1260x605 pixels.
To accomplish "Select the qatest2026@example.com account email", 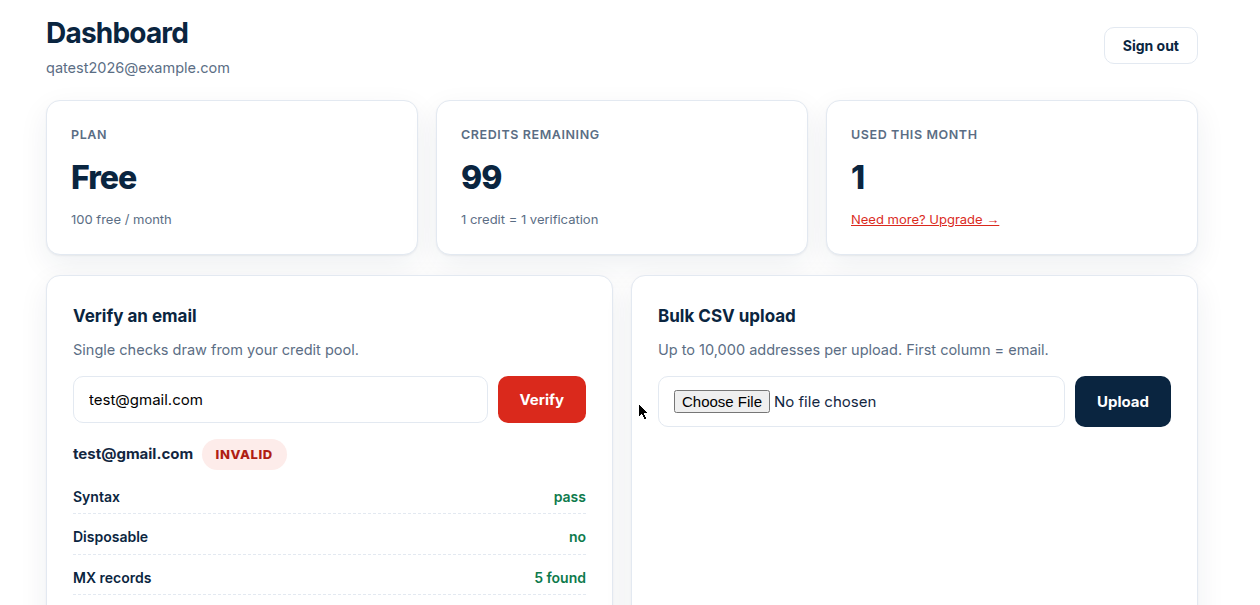I will tap(138, 68).
